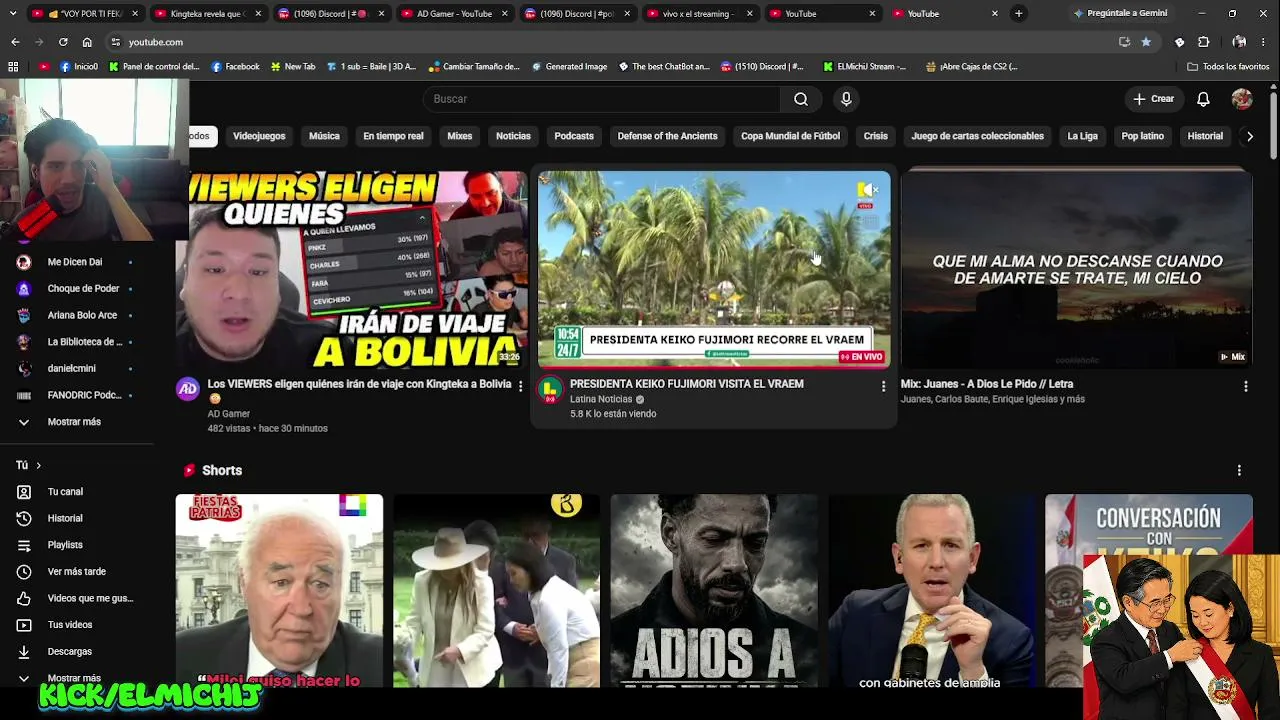The height and width of the screenshot is (720, 1280).
Task: Open the Chrome tab search dropdown
Action: click(x=13, y=14)
